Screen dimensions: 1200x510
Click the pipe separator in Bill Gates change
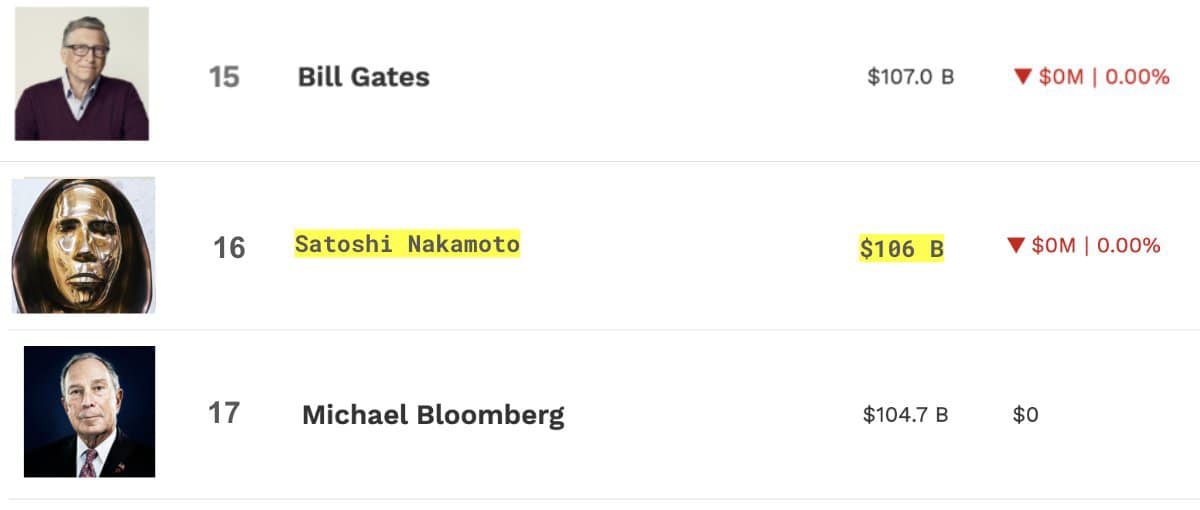(x=1094, y=77)
